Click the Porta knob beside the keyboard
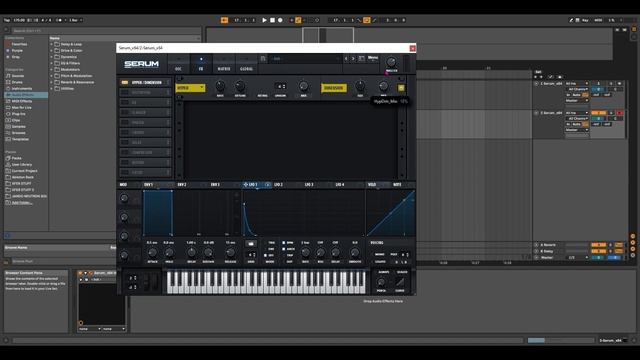The width and height of the screenshot is (640, 360). tap(381, 282)
